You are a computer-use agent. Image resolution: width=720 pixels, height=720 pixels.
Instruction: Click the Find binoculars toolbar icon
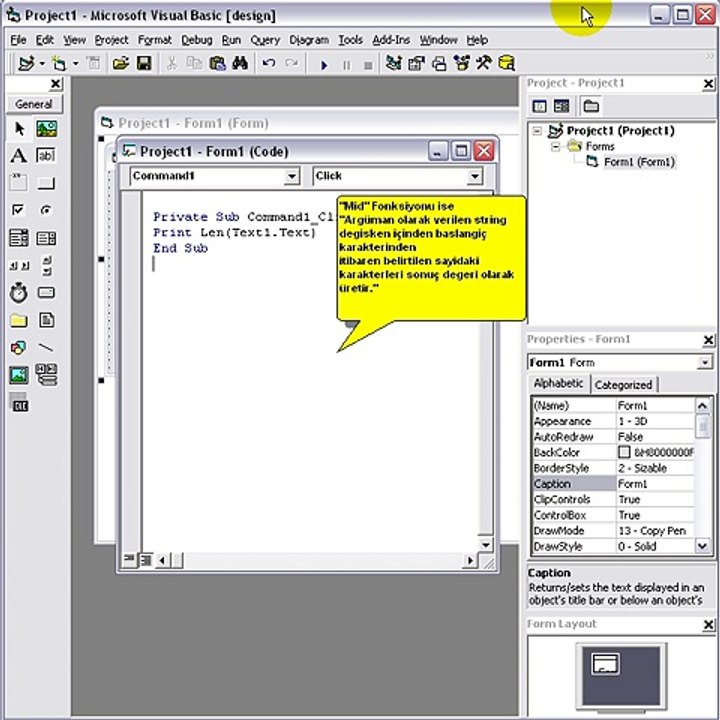pyautogui.click(x=240, y=63)
